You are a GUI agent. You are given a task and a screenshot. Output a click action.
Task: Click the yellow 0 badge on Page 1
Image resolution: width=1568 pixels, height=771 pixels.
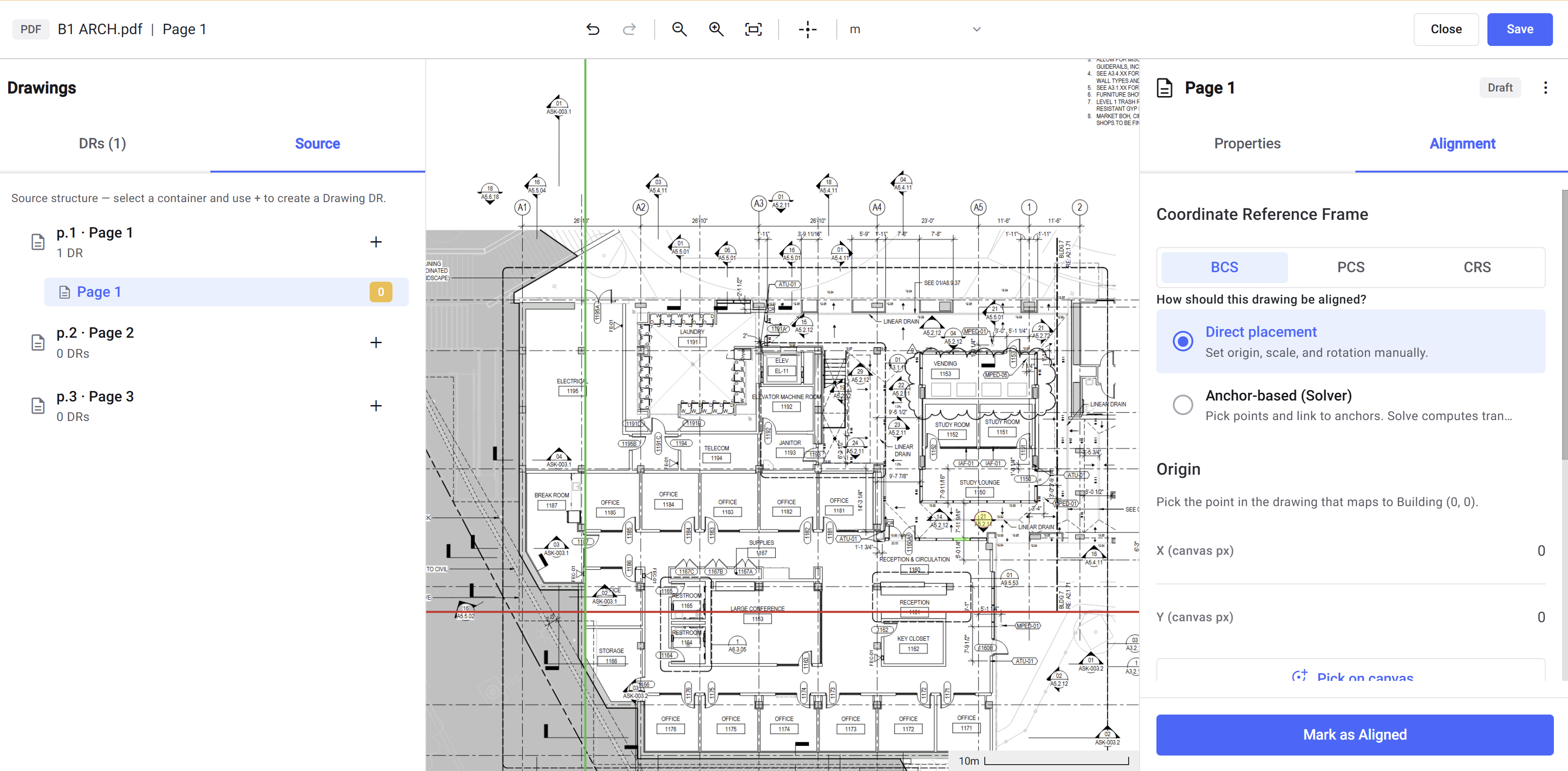[x=381, y=292]
